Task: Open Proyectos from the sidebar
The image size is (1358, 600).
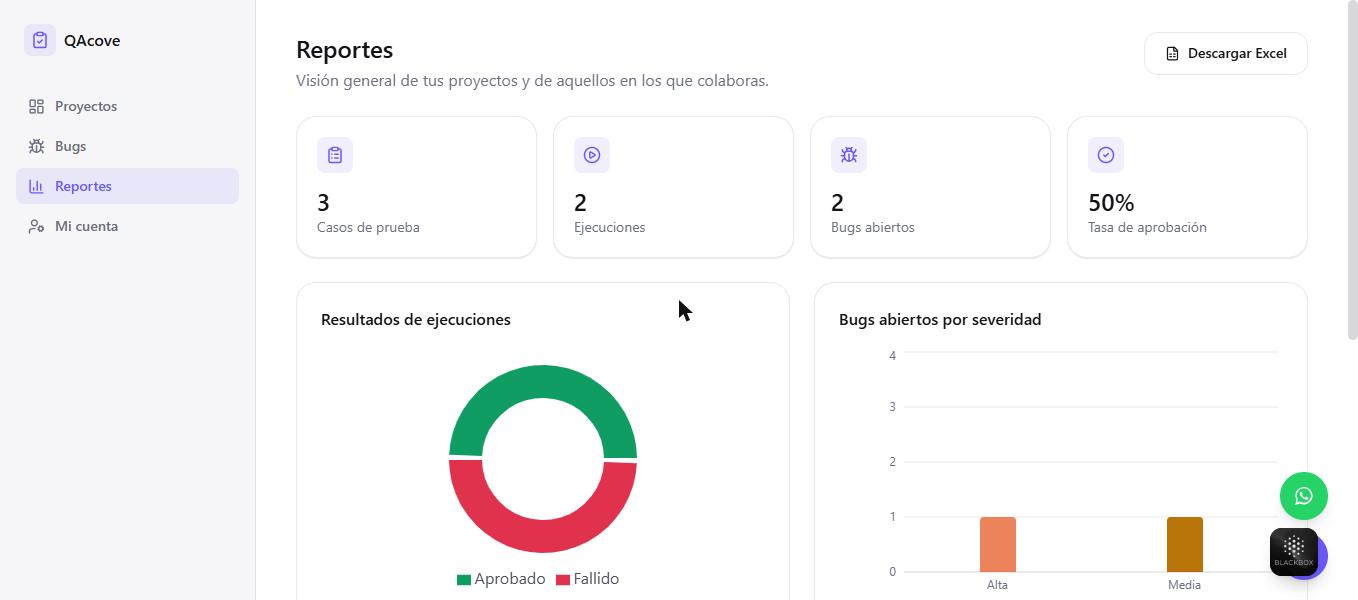Action: pos(127,106)
